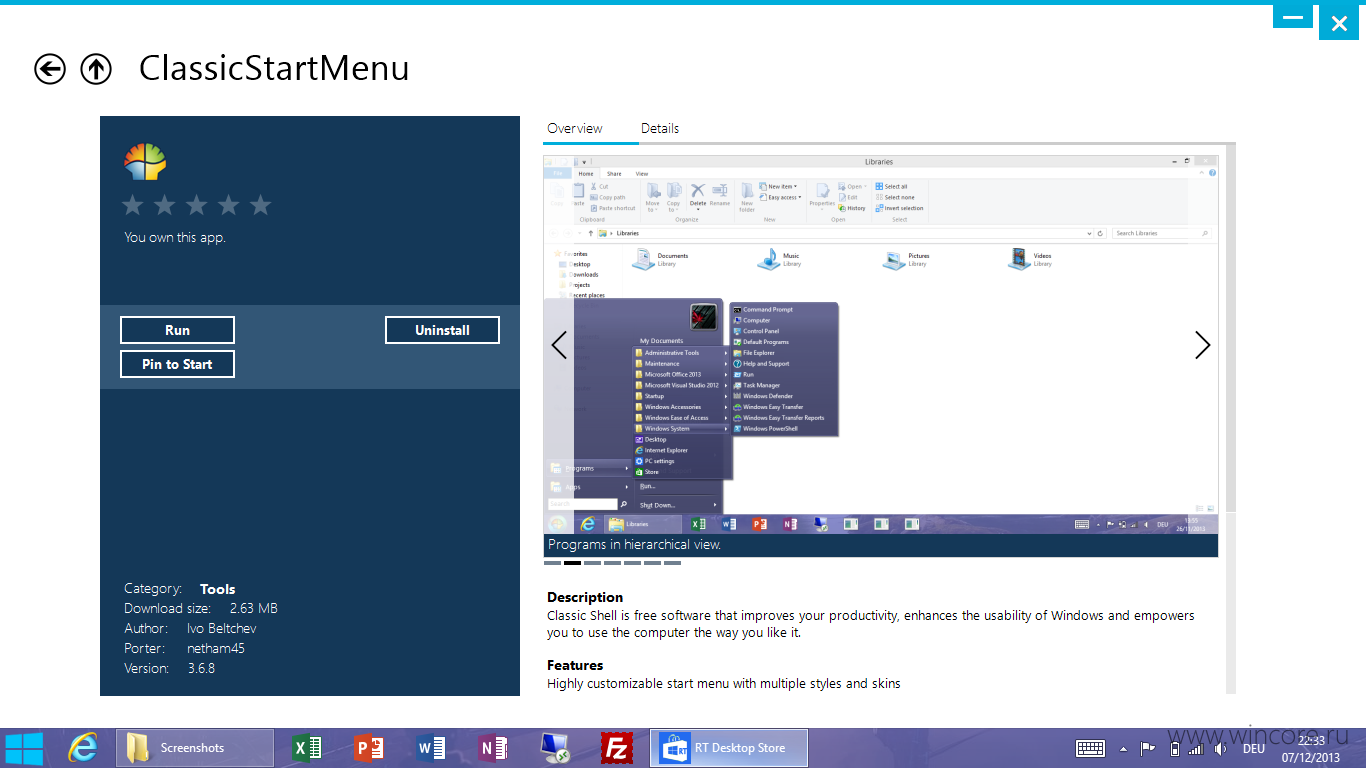Focus the RT Desktop Store taskbar button
Screen dimensions: 1366x768
[729, 748]
